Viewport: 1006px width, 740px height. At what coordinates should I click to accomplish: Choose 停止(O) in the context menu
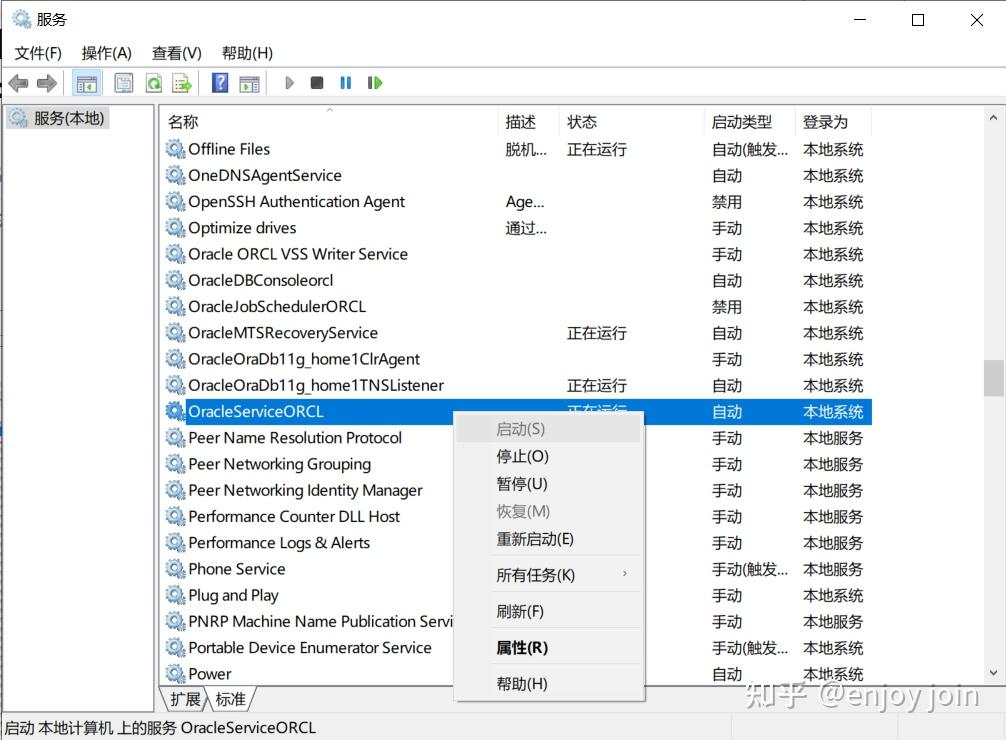click(549, 456)
